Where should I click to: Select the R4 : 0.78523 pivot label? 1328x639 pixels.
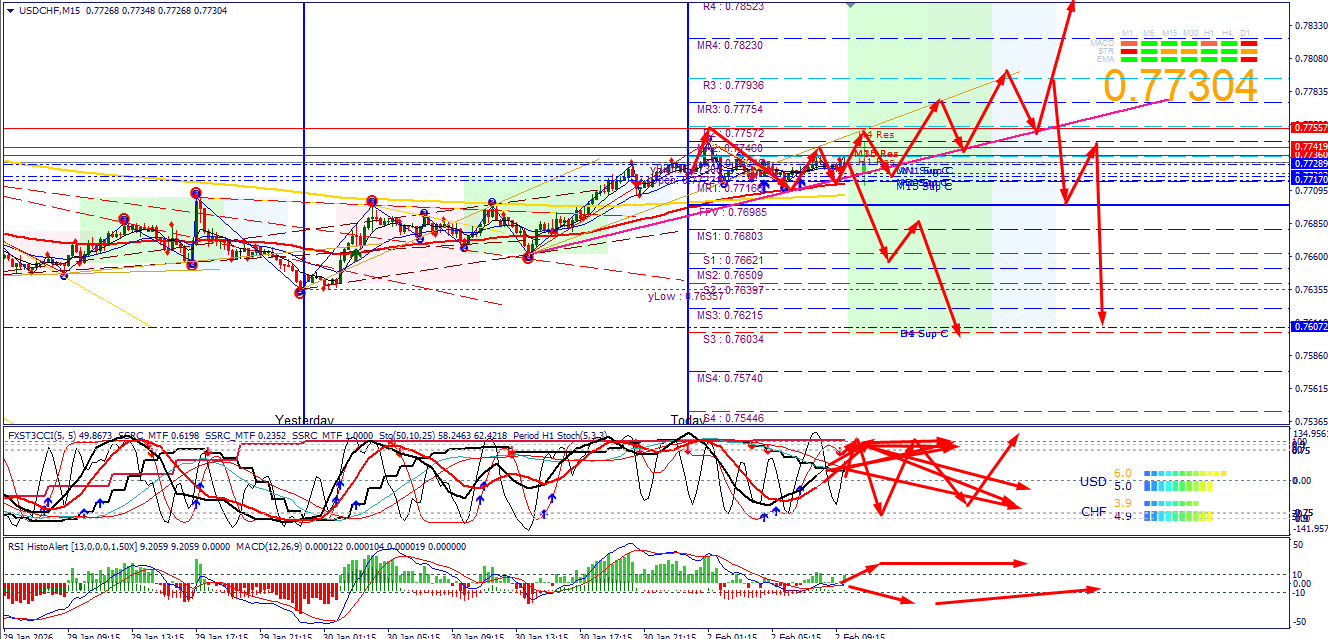click(x=733, y=6)
